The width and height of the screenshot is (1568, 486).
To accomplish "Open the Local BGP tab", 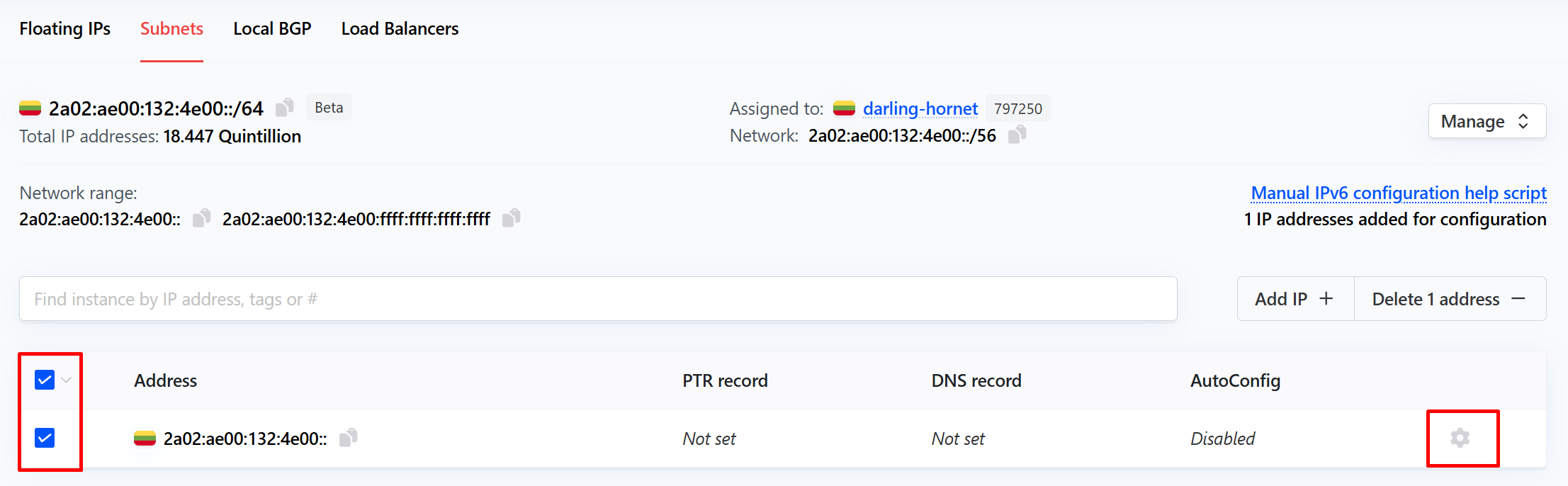I will coord(272,29).
